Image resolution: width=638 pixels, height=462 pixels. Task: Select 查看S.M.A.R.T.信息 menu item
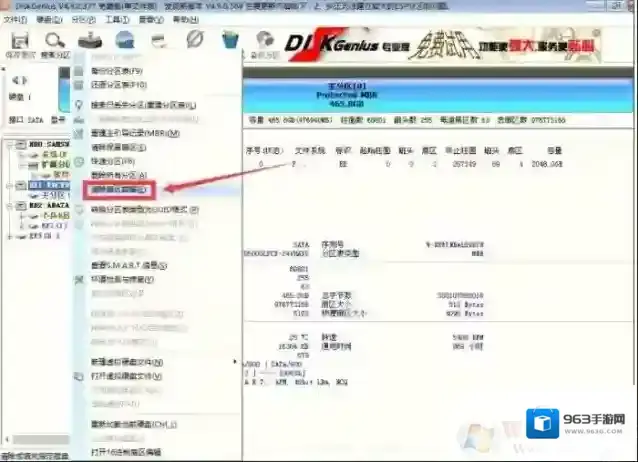128,266
